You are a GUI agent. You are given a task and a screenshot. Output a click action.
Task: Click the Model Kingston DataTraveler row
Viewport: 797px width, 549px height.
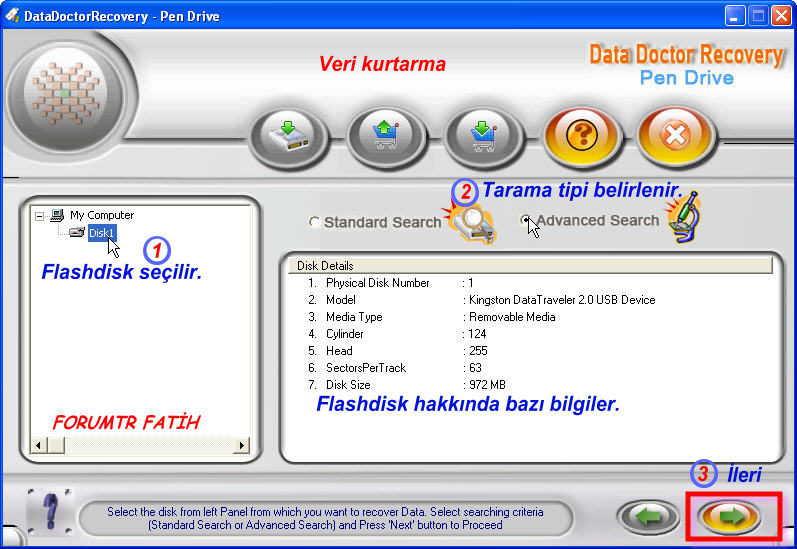[481, 300]
